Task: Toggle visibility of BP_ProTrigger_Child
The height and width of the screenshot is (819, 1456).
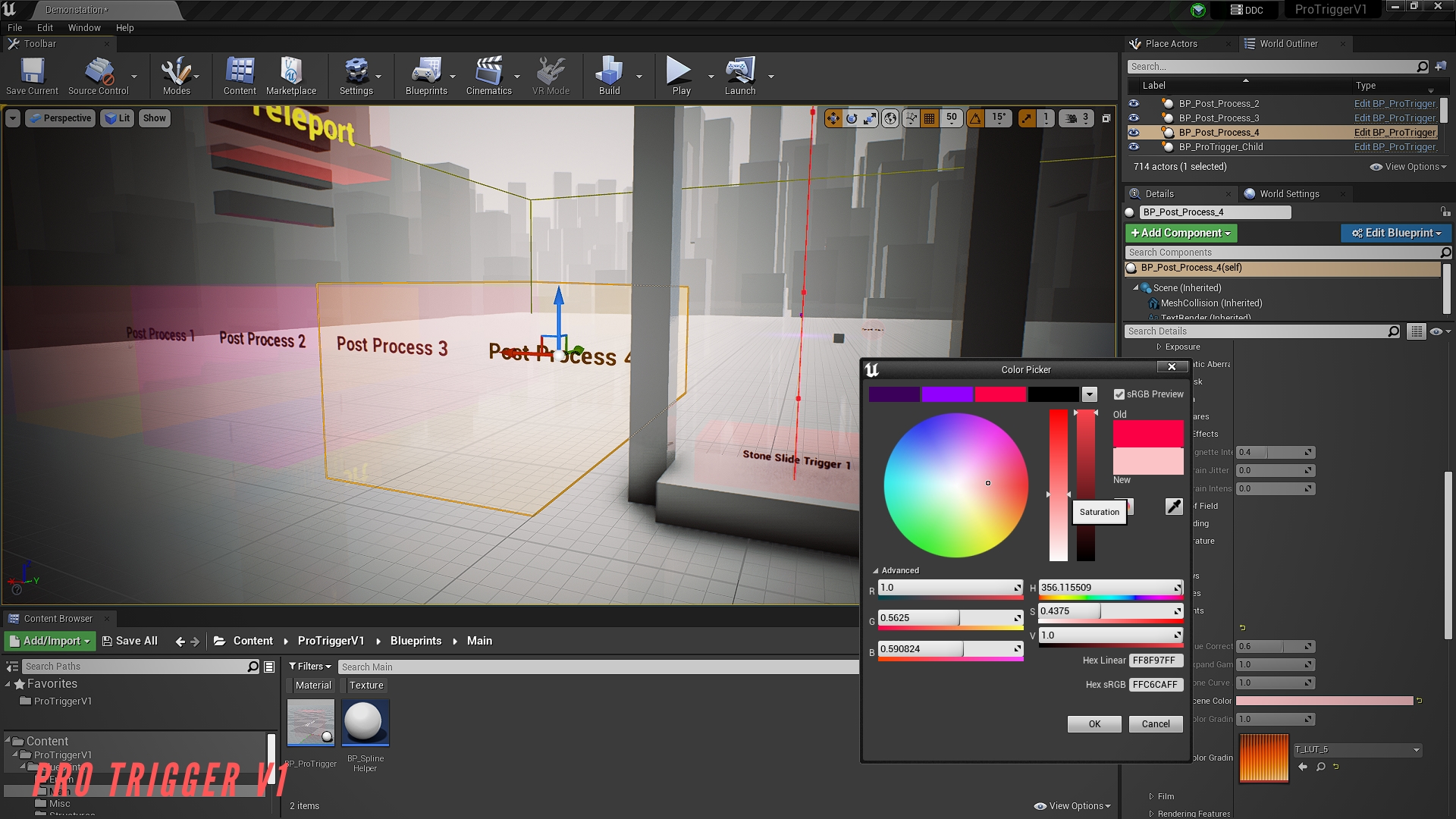Action: pos(1134,146)
